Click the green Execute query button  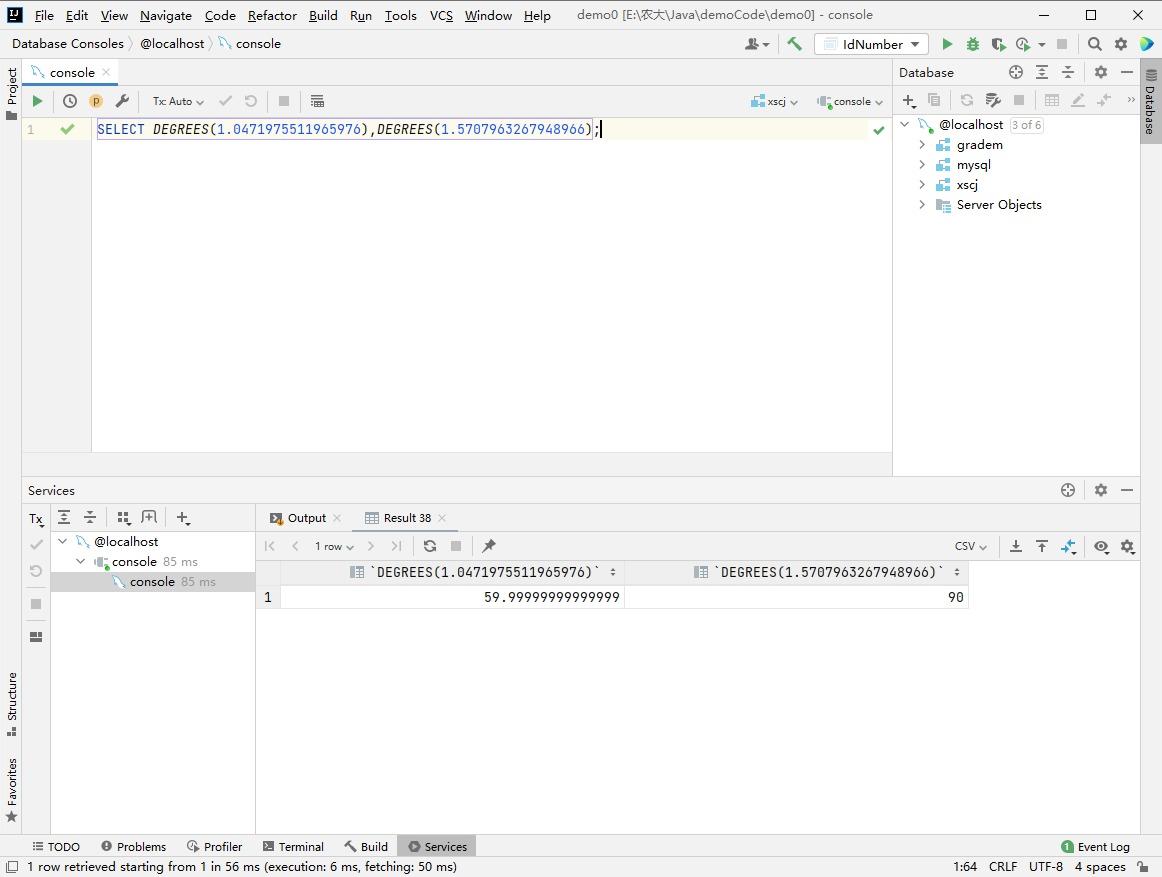(37, 101)
